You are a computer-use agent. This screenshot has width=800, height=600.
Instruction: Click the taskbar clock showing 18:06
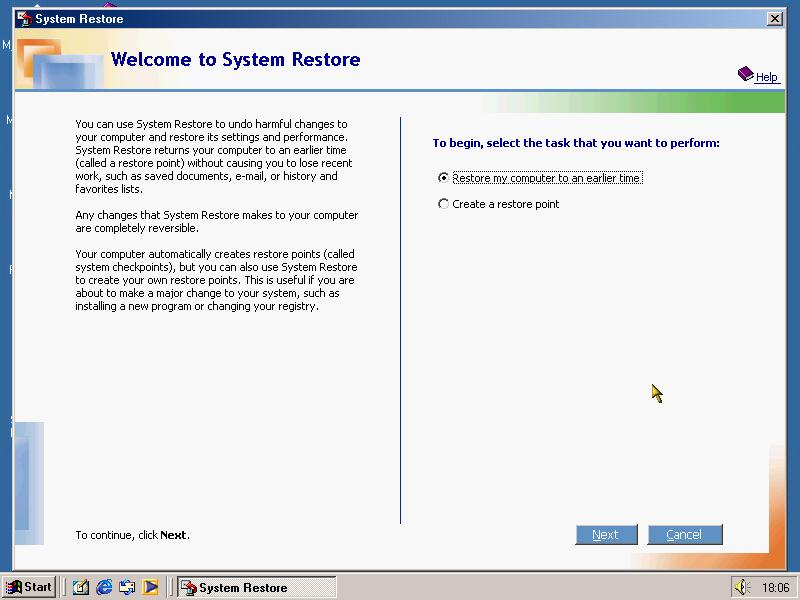pos(775,588)
